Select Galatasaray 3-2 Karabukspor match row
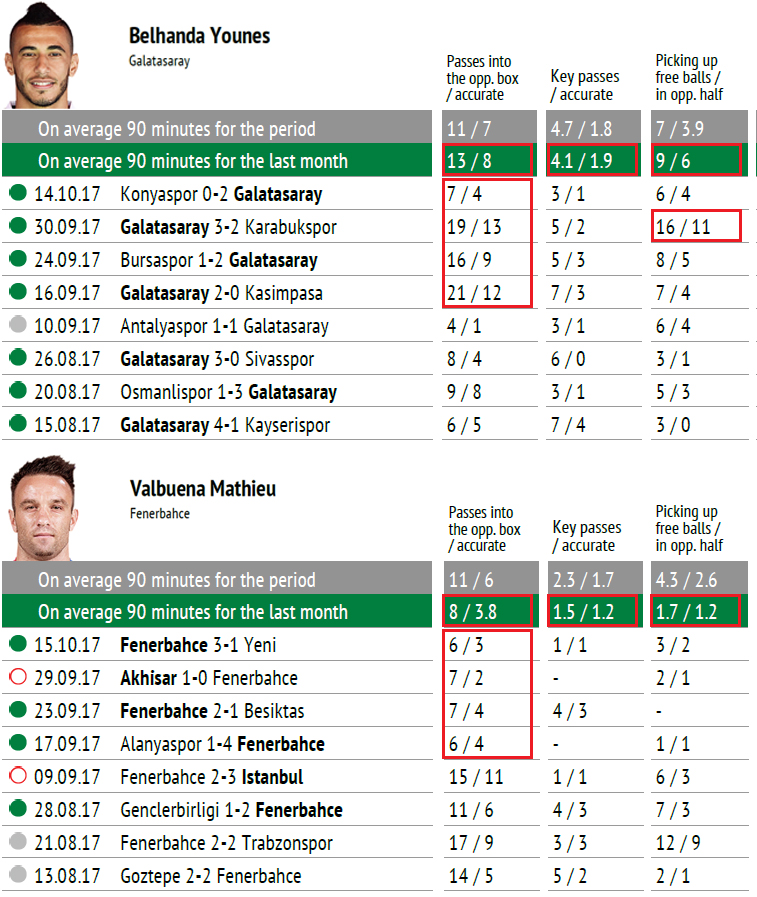 tap(375, 227)
